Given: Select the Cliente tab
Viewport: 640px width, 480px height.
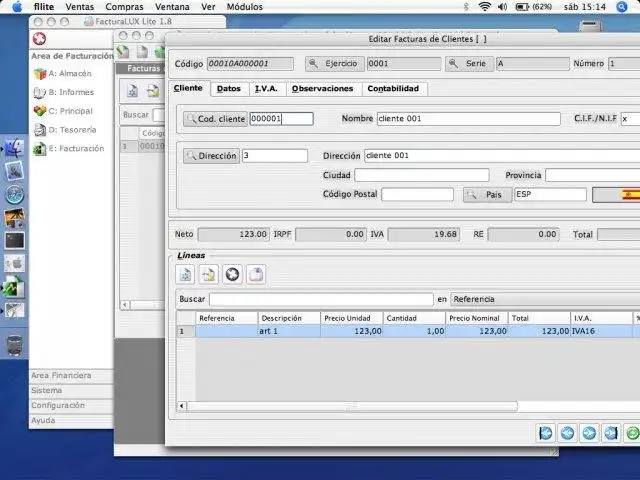Looking at the screenshot, I should tap(188, 88).
